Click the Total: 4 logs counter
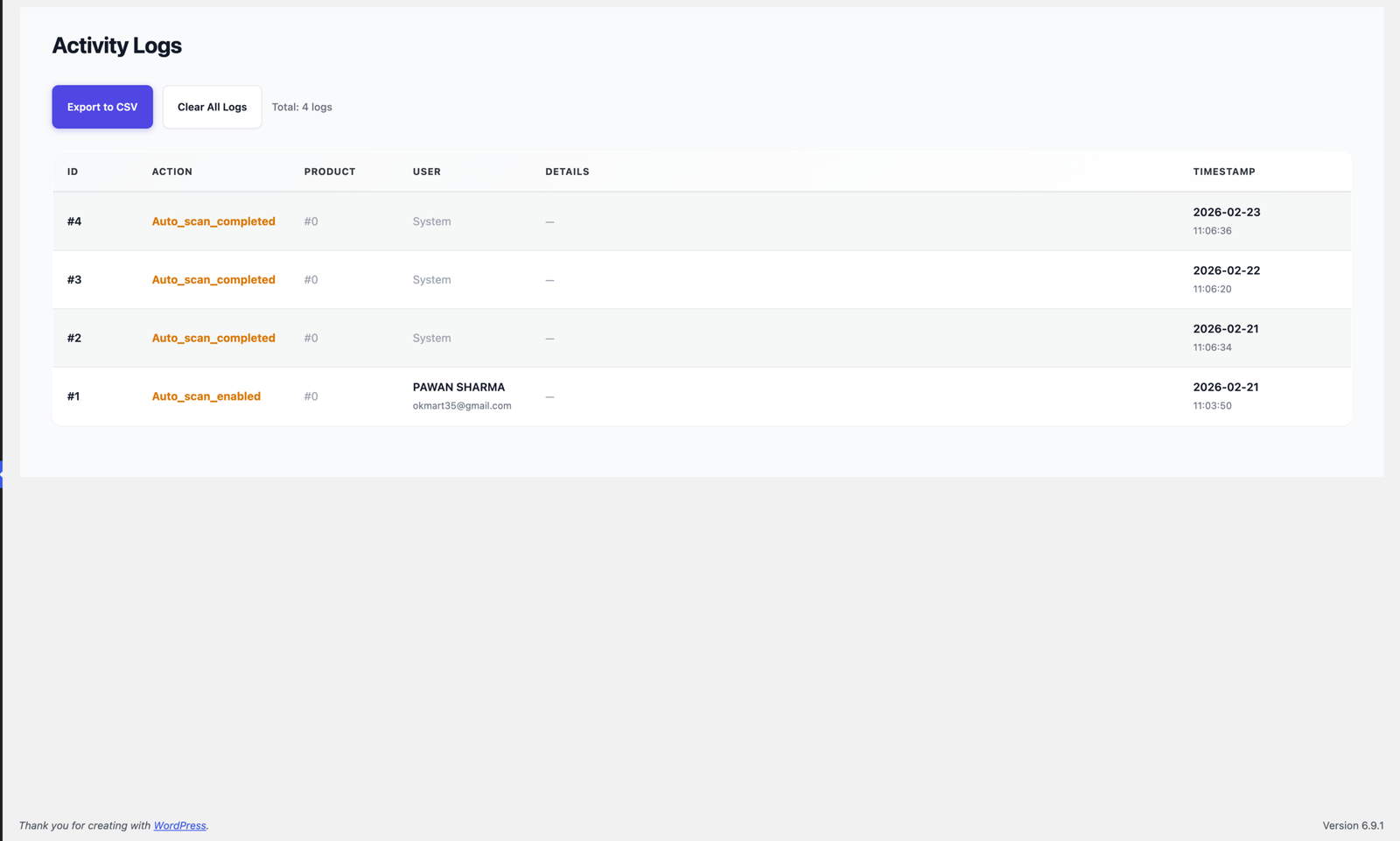Screen dimensions: 1400x841 click(x=302, y=107)
